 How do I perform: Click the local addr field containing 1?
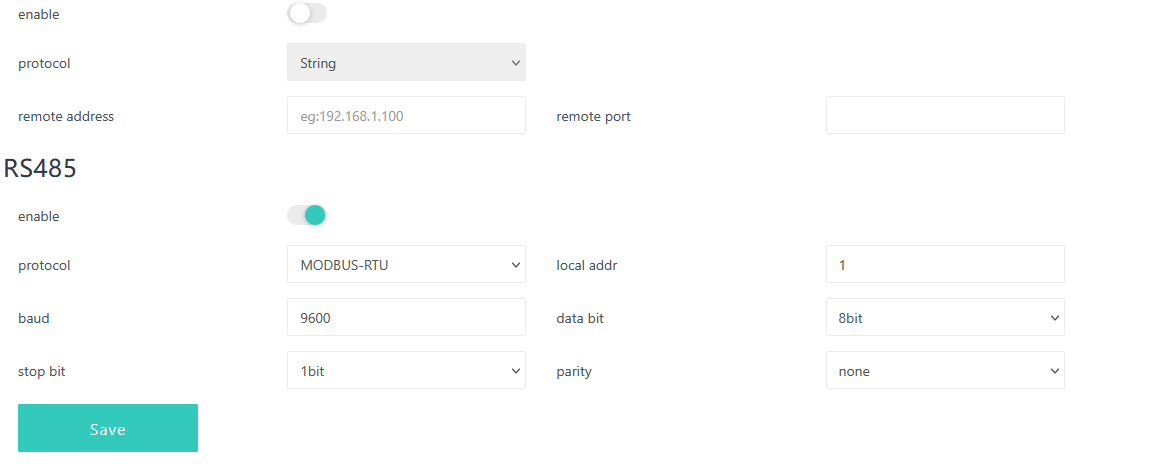tap(945, 265)
